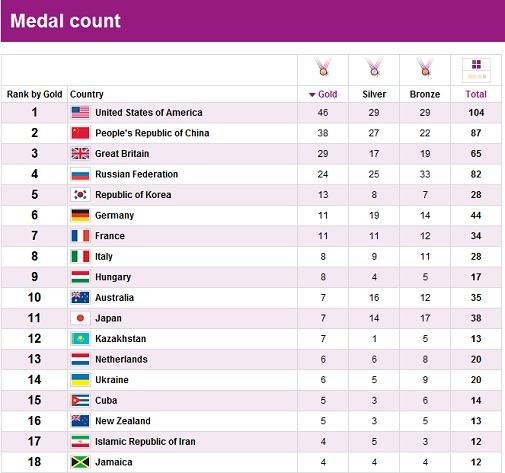505x473 pixels.
Task: Click the Jamaica flag icon
Action: pos(80,462)
